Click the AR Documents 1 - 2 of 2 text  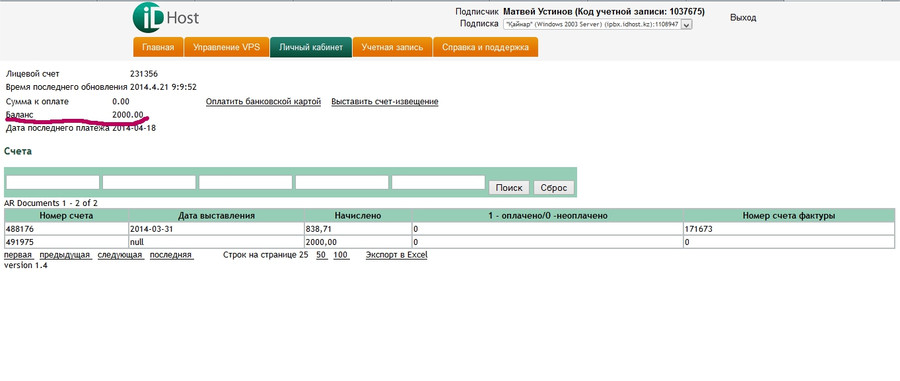pos(51,203)
